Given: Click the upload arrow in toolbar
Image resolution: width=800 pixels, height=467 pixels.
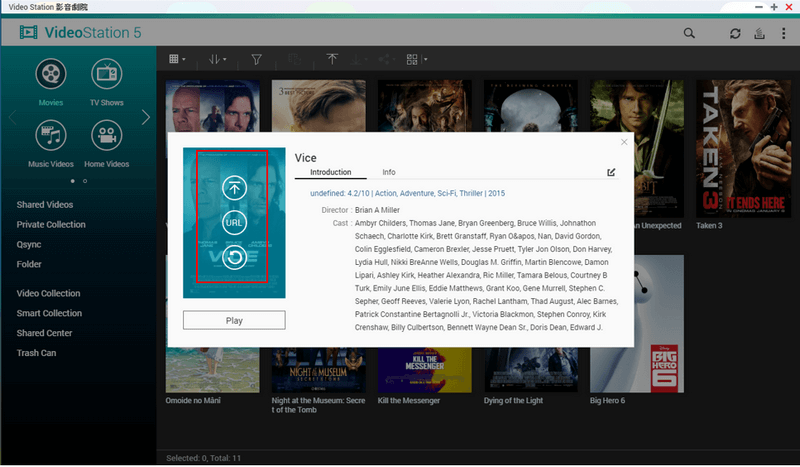Looking at the screenshot, I should (x=332, y=59).
